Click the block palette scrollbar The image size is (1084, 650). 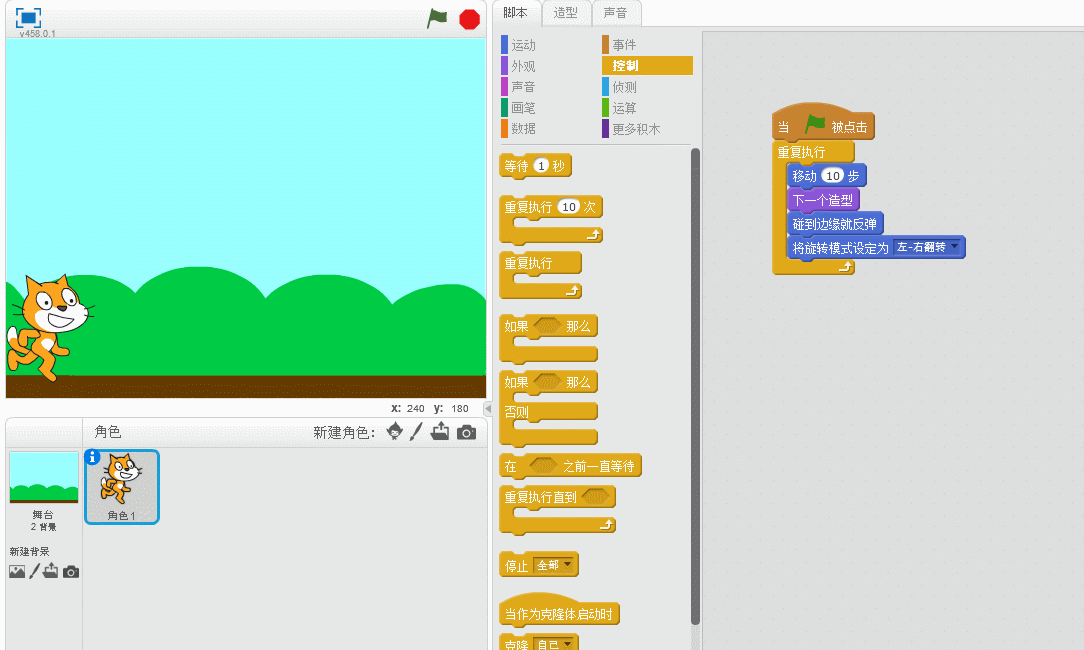point(695,387)
